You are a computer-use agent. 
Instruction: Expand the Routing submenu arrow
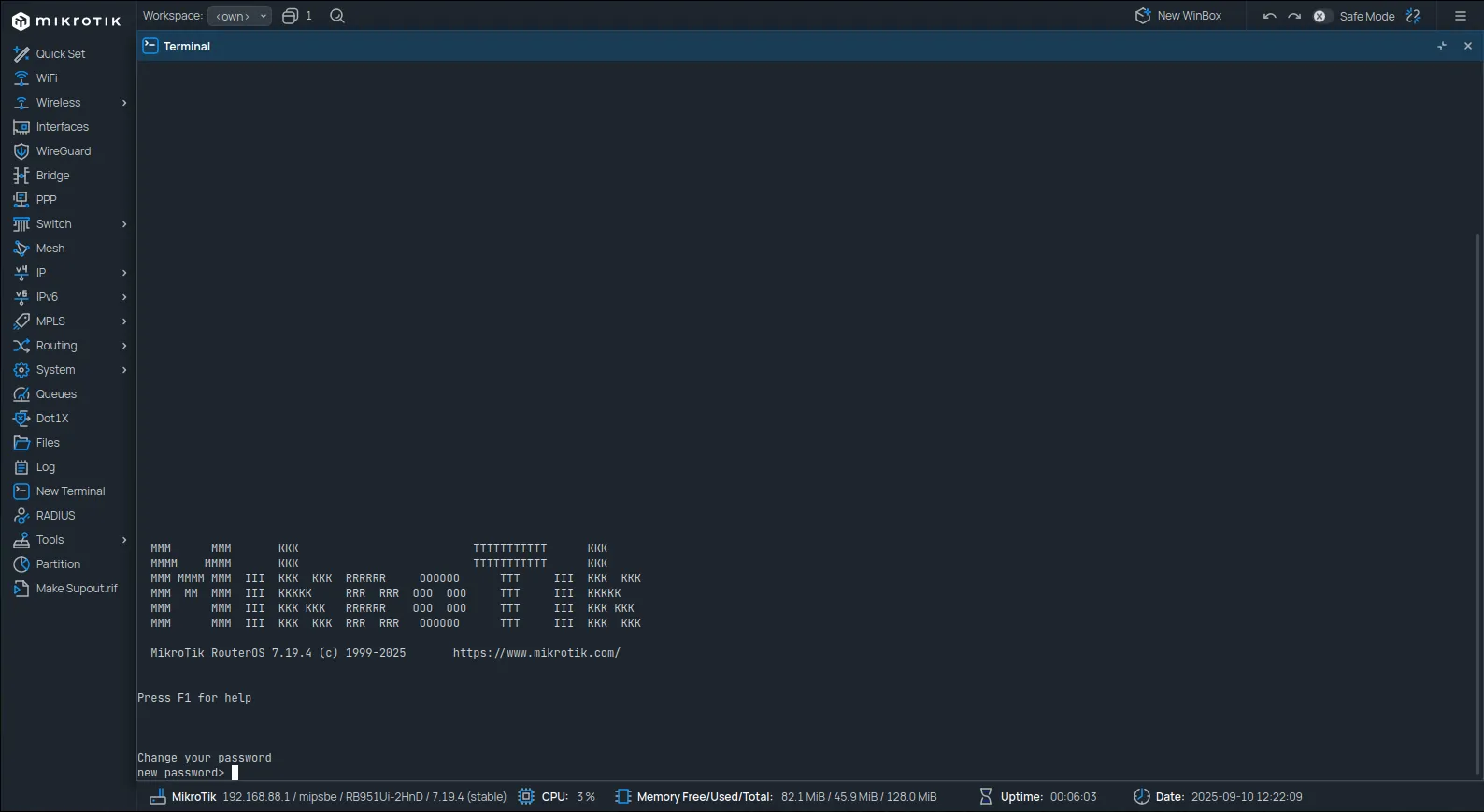click(x=124, y=346)
